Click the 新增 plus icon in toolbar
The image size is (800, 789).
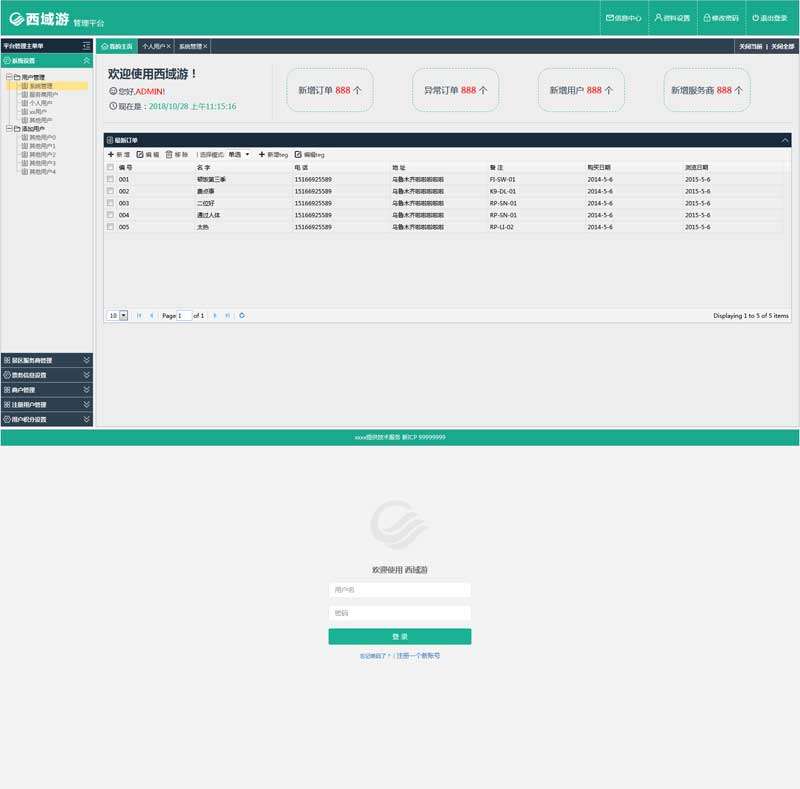point(111,155)
